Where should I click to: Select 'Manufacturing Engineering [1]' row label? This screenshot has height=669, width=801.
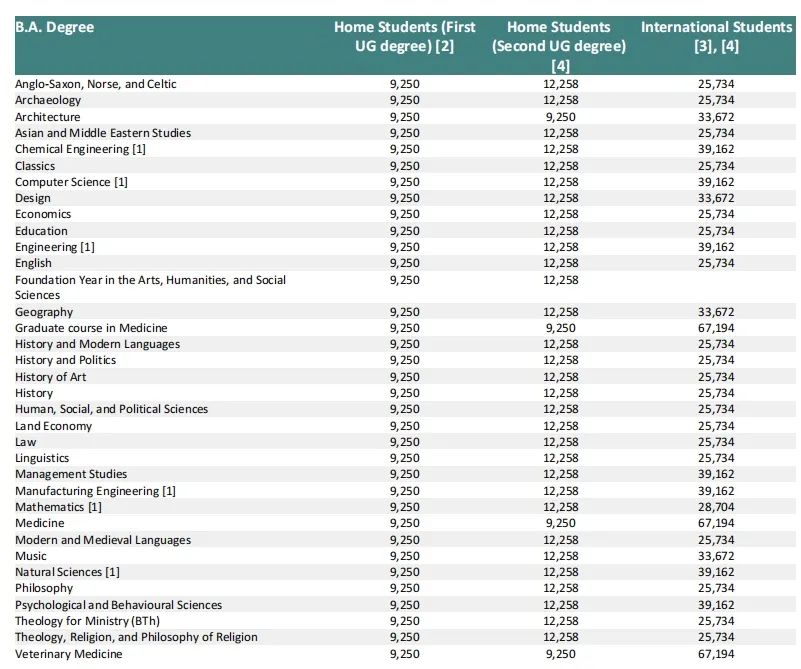pyautogui.click(x=95, y=491)
